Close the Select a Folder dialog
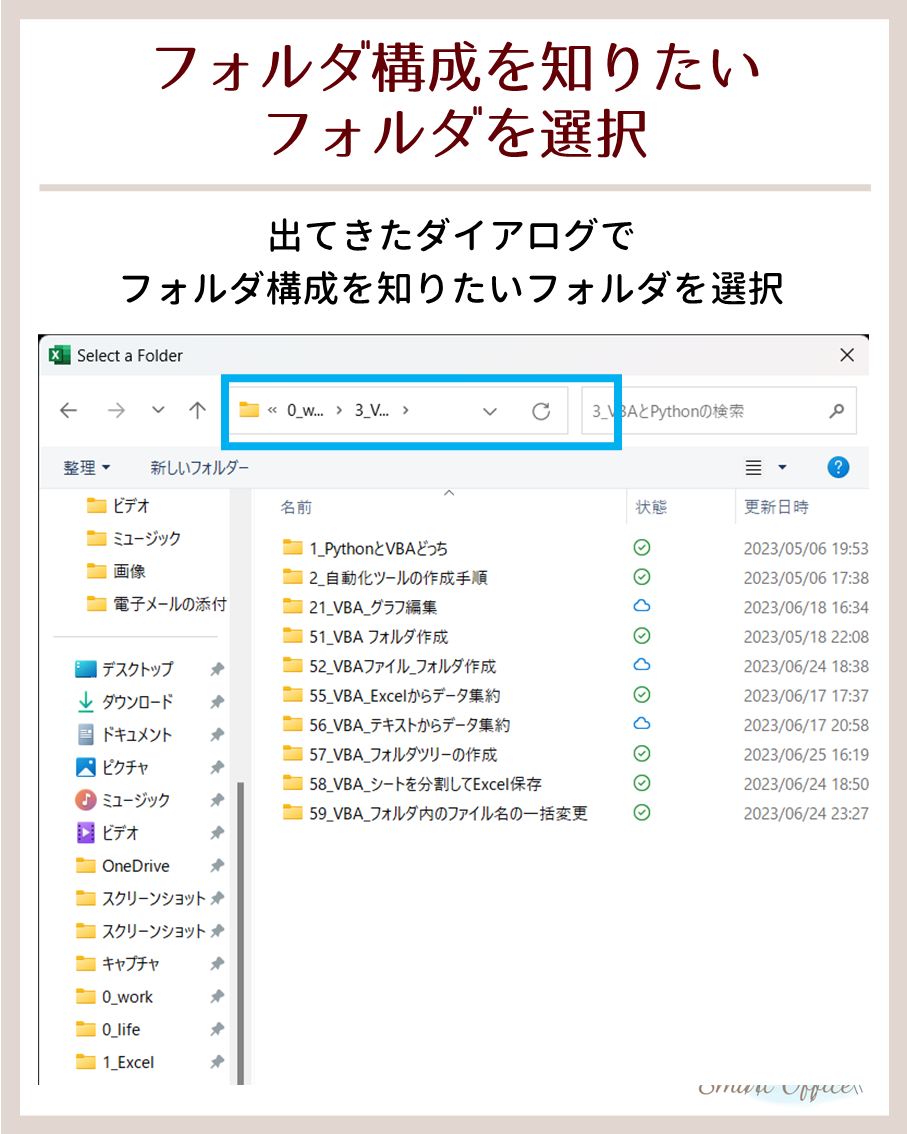Screen dimensions: 907x1134 (847, 355)
